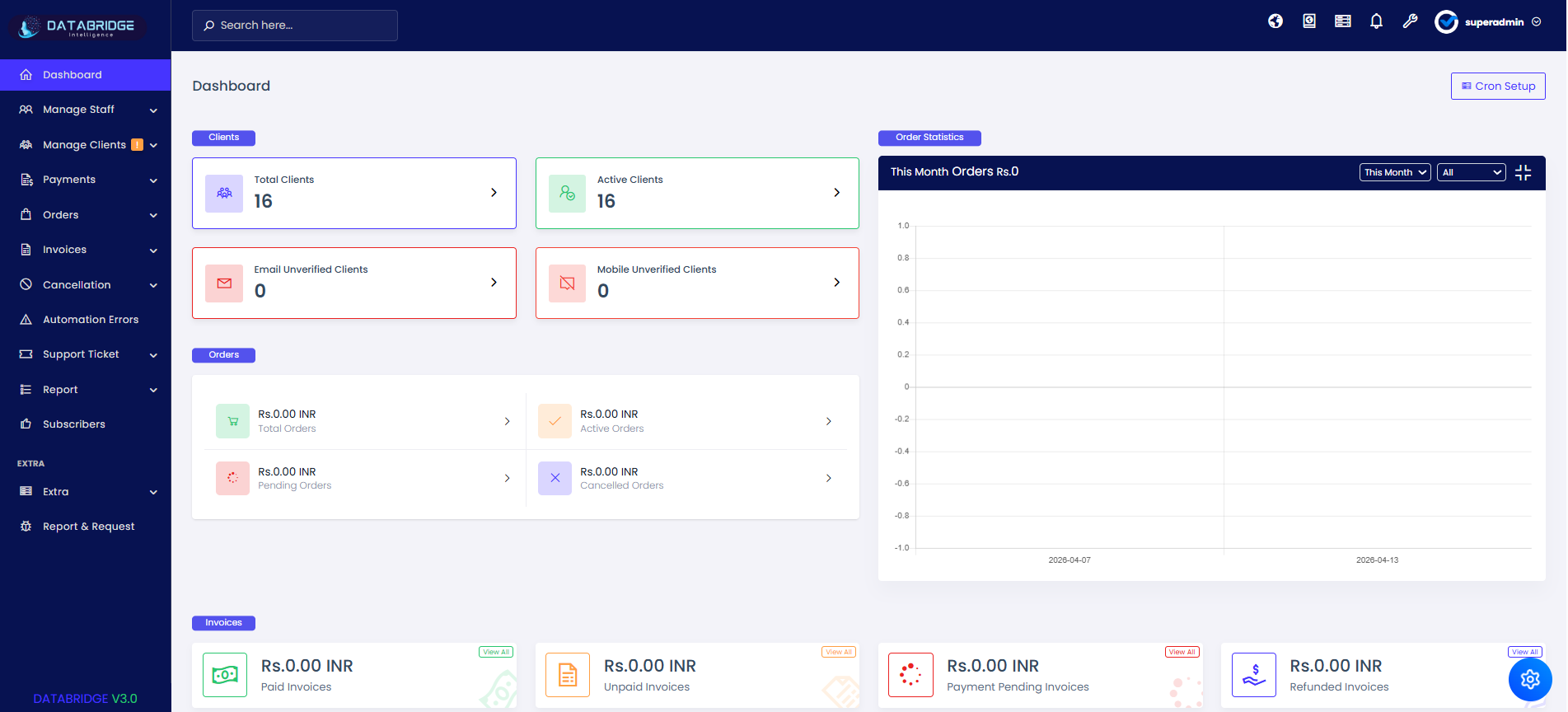The height and width of the screenshot is (712, 1568).
Task: Expand the Cancellation menu
Action: tap(153, 285)
